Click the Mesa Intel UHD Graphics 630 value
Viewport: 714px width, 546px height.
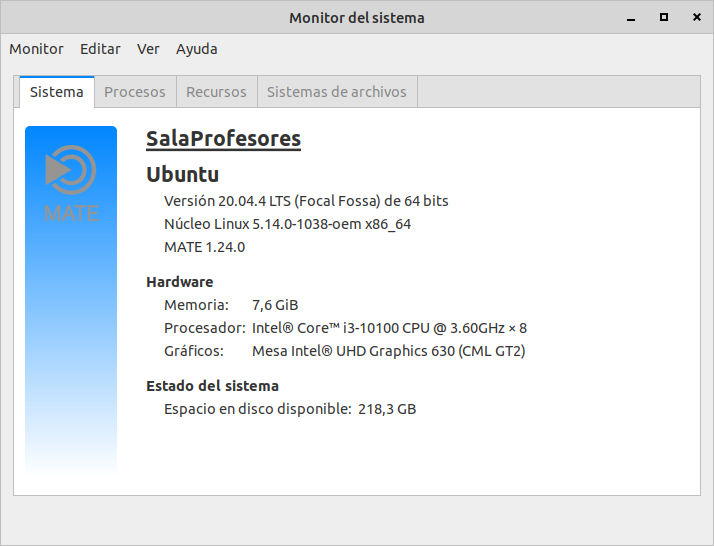(389, 351)
